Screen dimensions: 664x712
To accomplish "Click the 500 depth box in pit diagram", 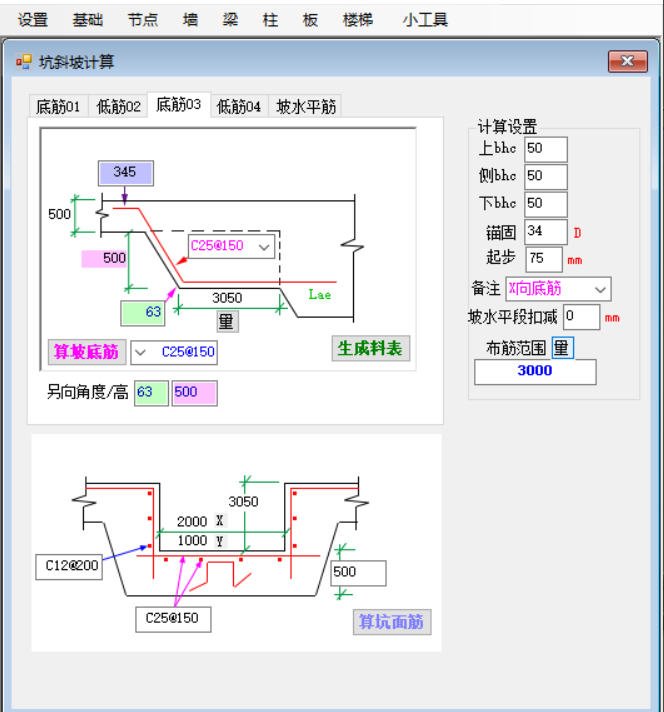I will coord(358,573).
